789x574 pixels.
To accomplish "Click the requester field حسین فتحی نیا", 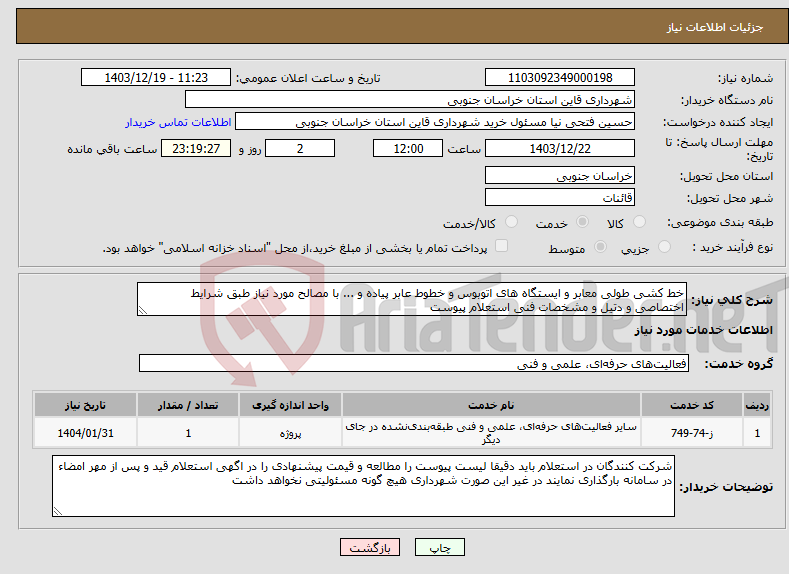I will [x=435, y=122].
